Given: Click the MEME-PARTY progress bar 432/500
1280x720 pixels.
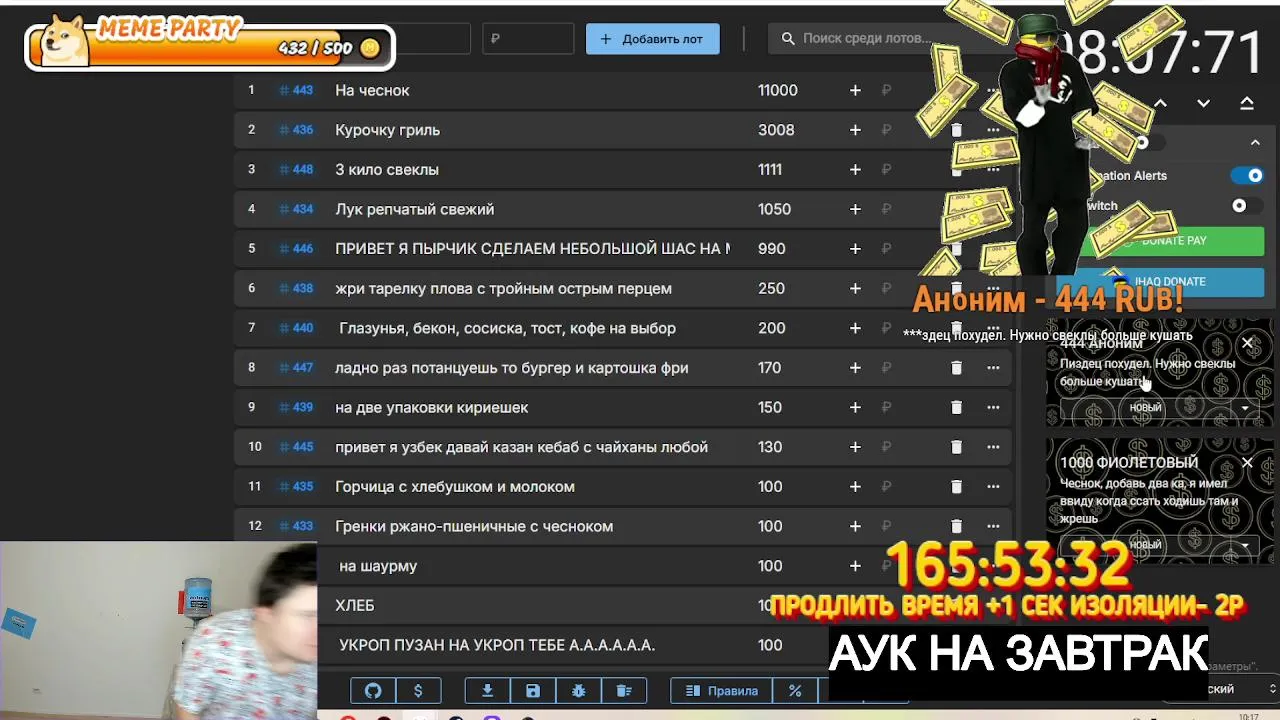Looking at the screenshot, I should 210,47.
